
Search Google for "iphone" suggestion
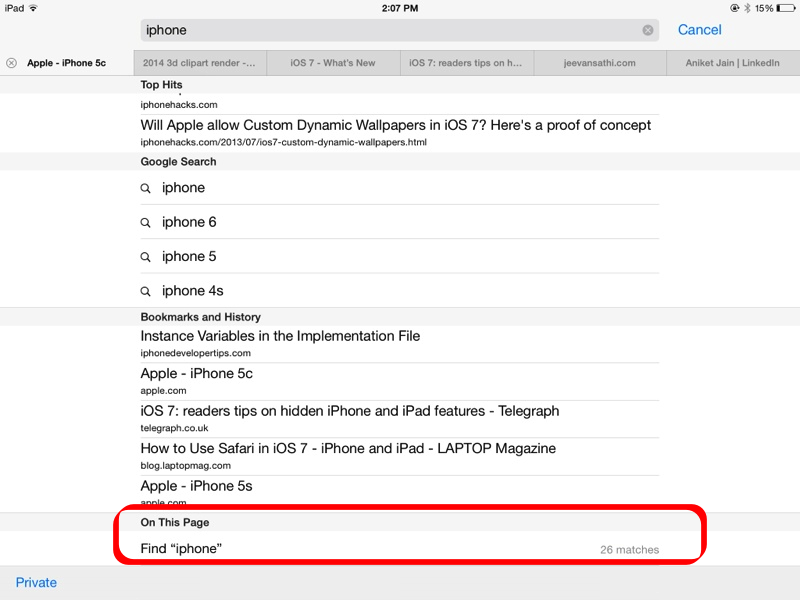pos(399,188)
